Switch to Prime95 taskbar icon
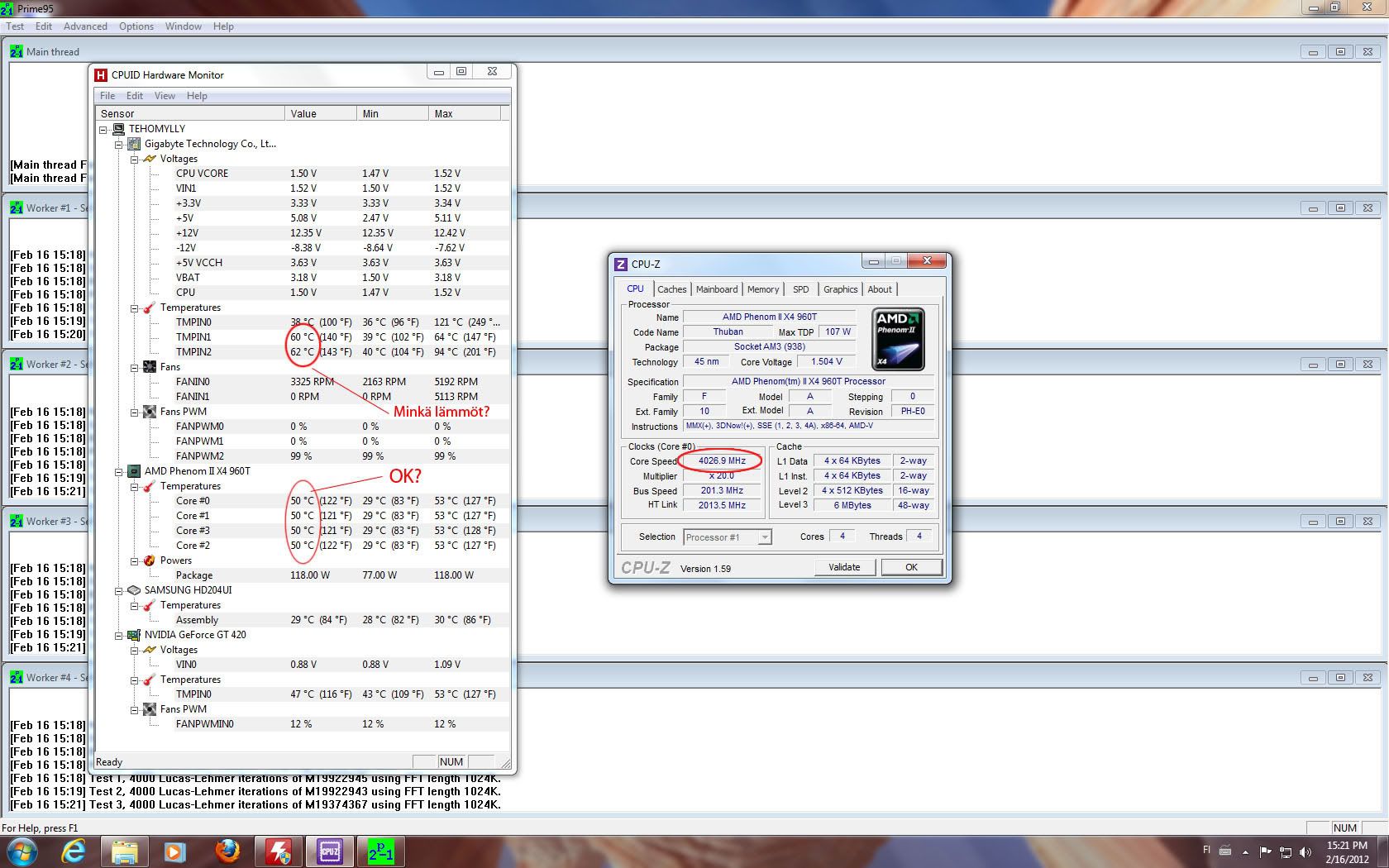 (x=381, y=851)
